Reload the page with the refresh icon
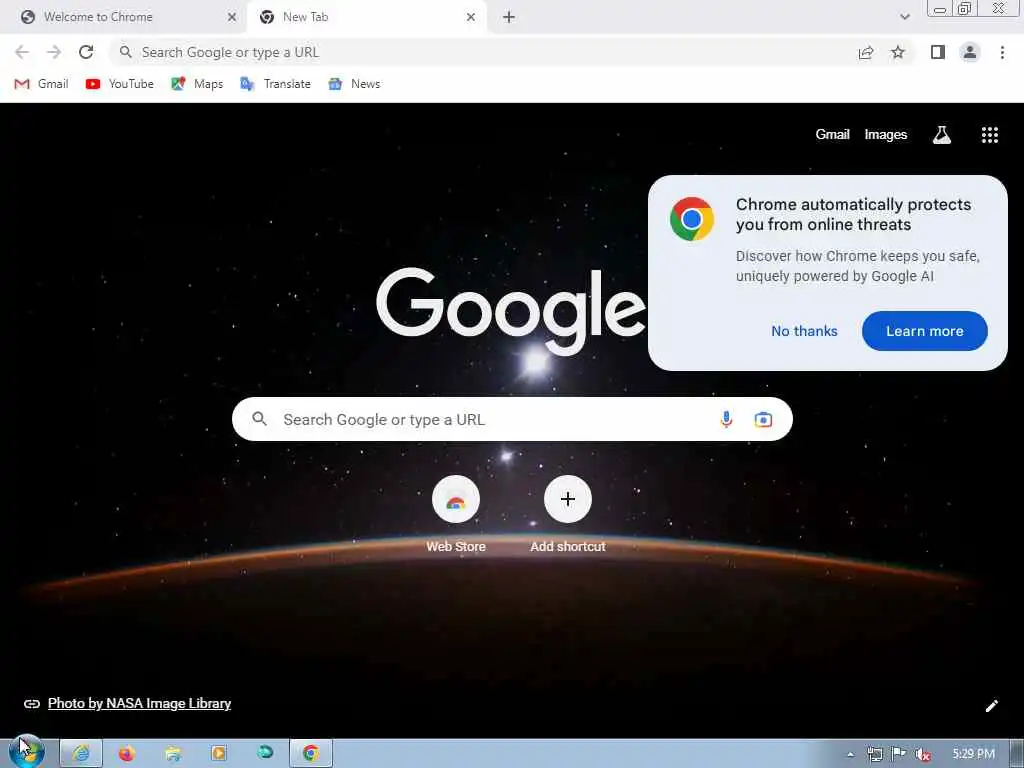 coord(86,52)
